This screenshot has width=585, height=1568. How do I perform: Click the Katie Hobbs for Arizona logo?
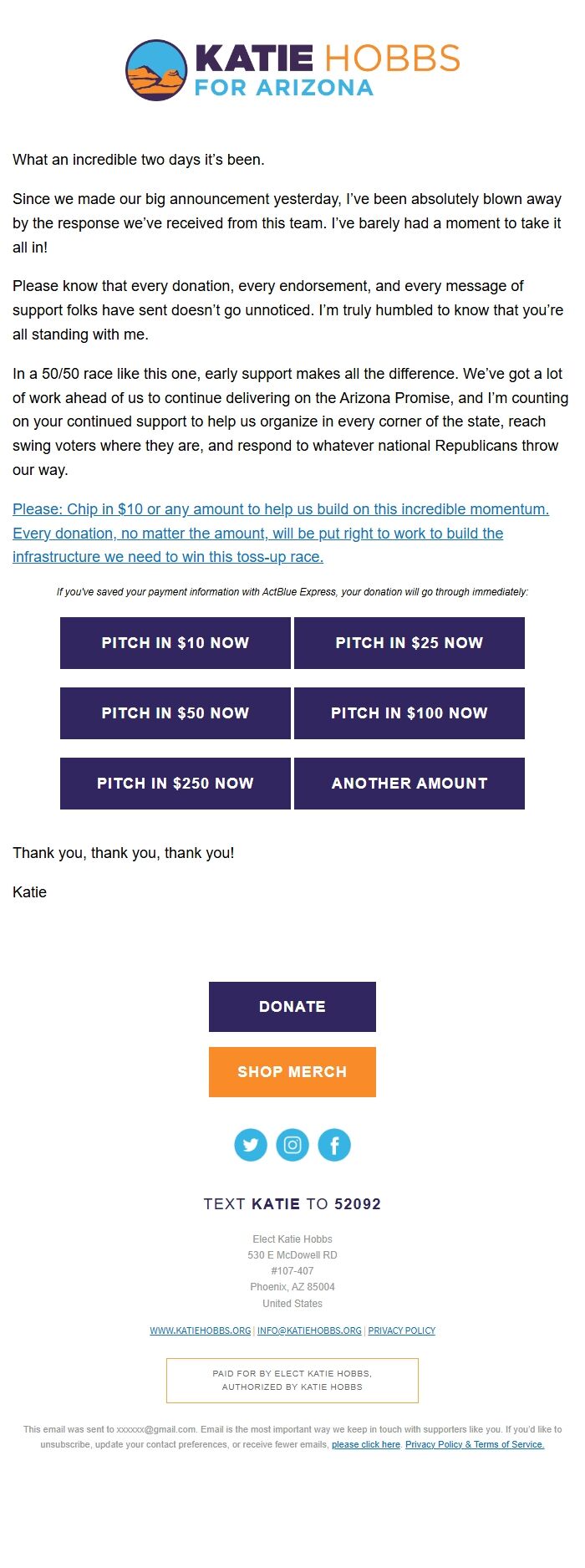292,70
